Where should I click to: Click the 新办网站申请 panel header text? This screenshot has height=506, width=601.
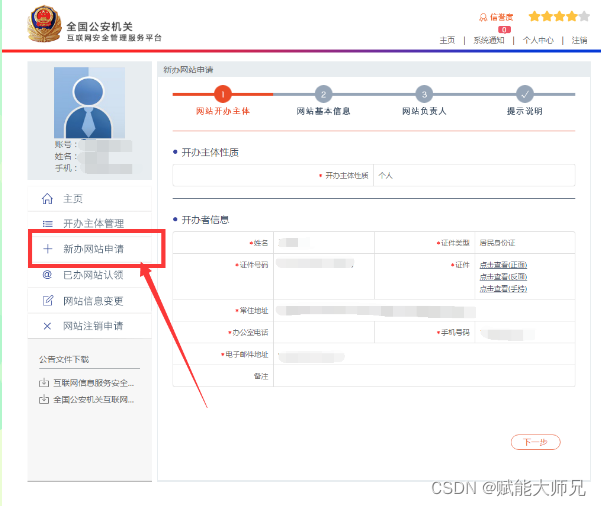[x=188, y=70]
